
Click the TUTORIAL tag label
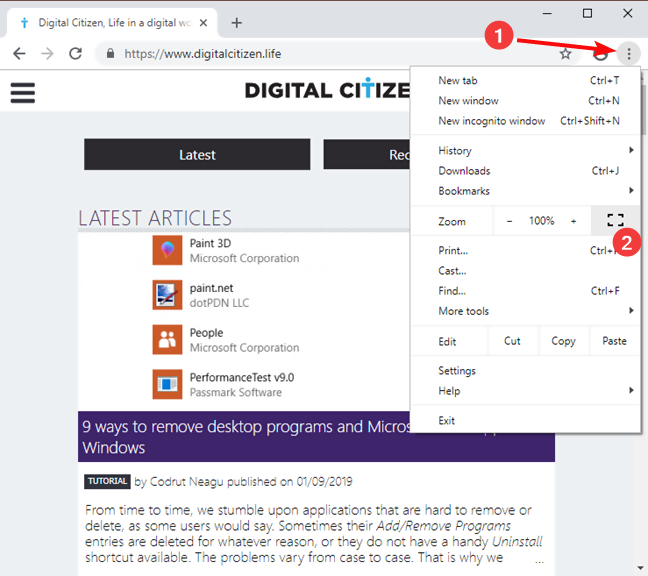(107, 481)
